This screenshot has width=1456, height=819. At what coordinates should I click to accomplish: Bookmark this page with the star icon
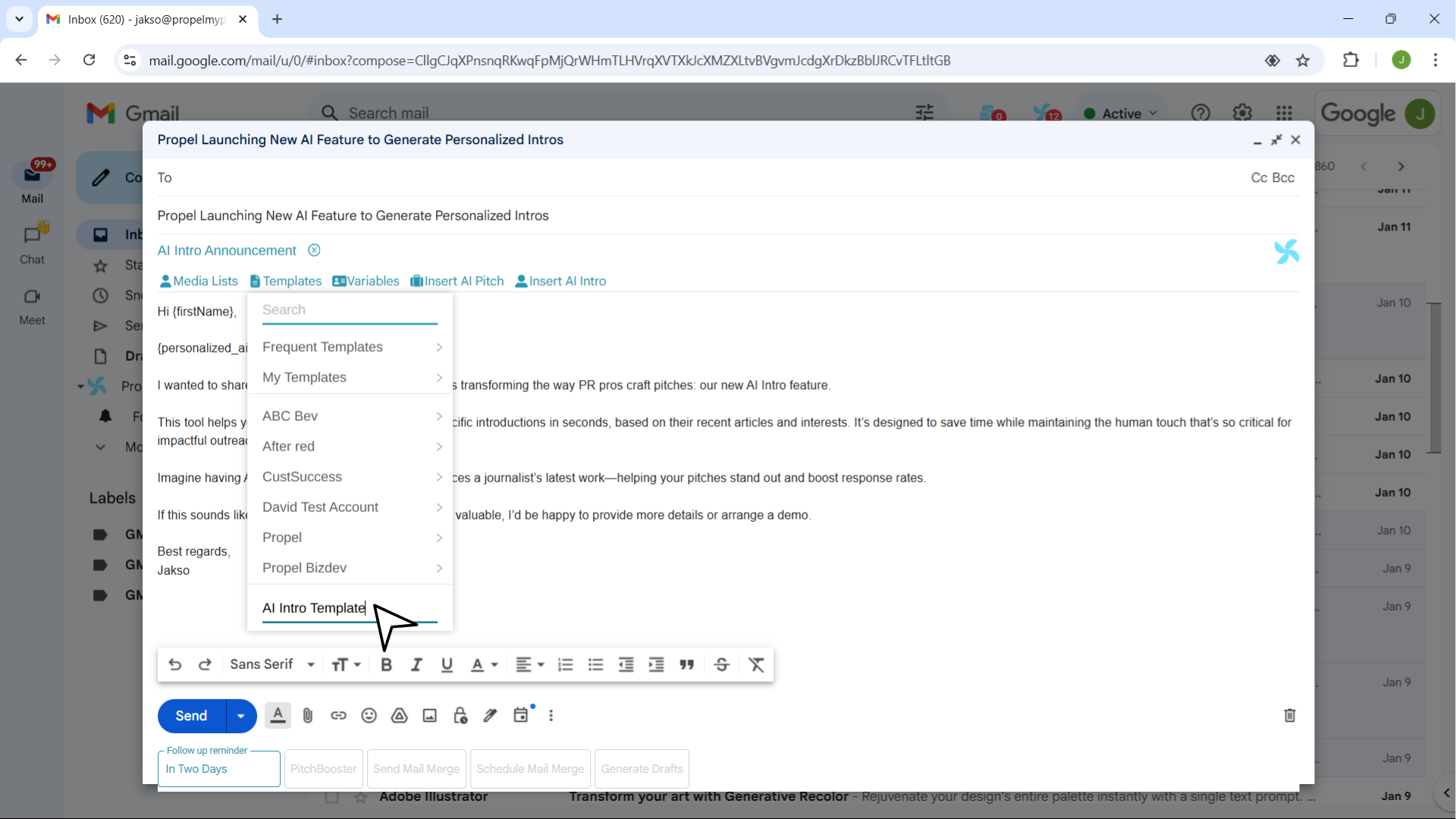point(1303,61)
